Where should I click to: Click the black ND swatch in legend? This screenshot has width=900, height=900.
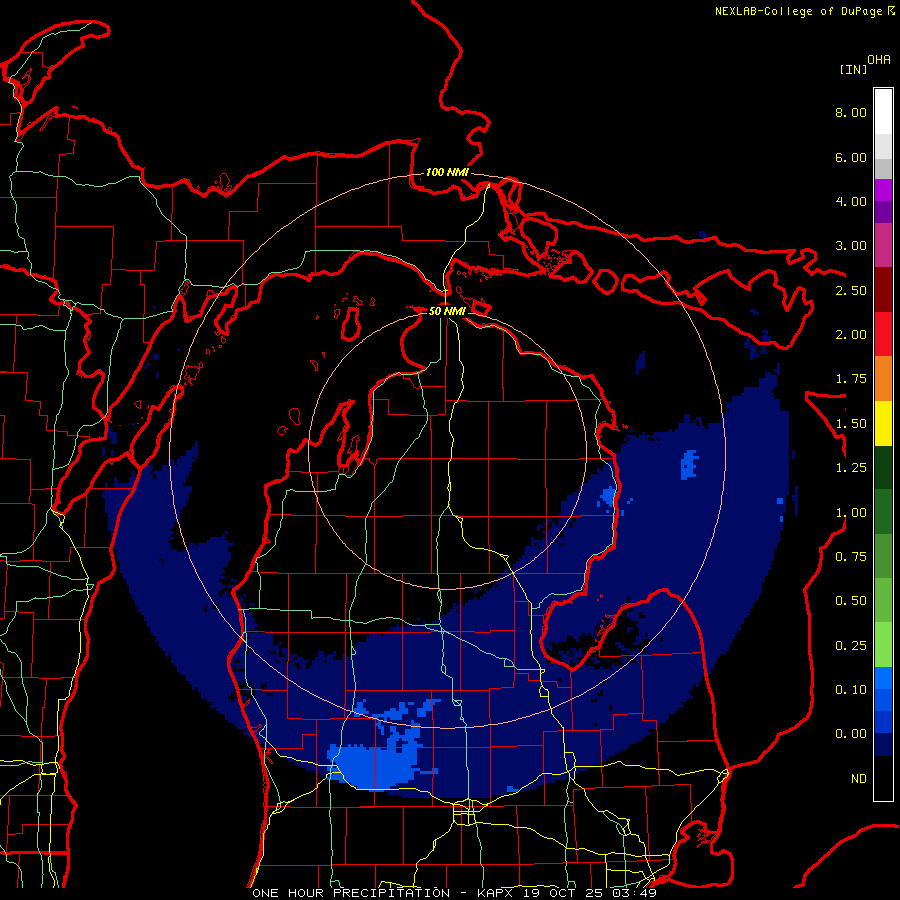[x=883, y=778]
